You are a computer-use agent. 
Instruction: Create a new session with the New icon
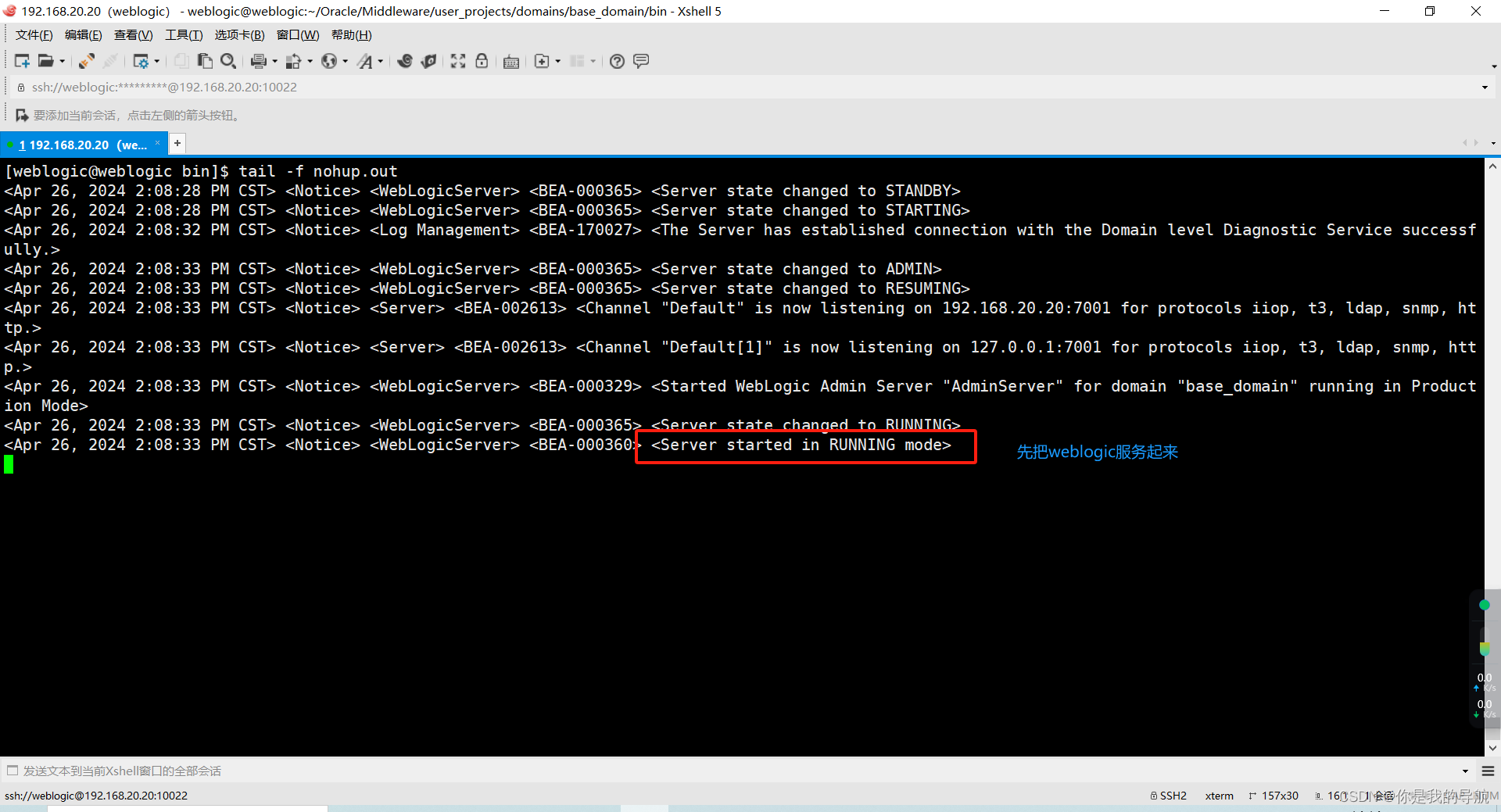point(21,61)
